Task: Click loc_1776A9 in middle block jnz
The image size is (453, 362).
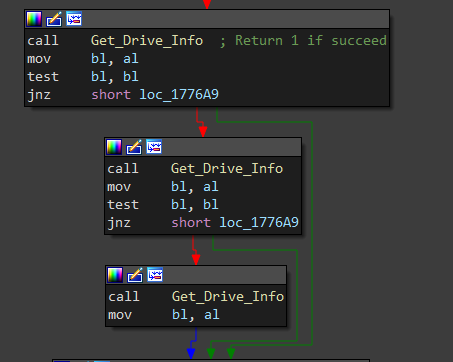Action: (x=259, y=223)
